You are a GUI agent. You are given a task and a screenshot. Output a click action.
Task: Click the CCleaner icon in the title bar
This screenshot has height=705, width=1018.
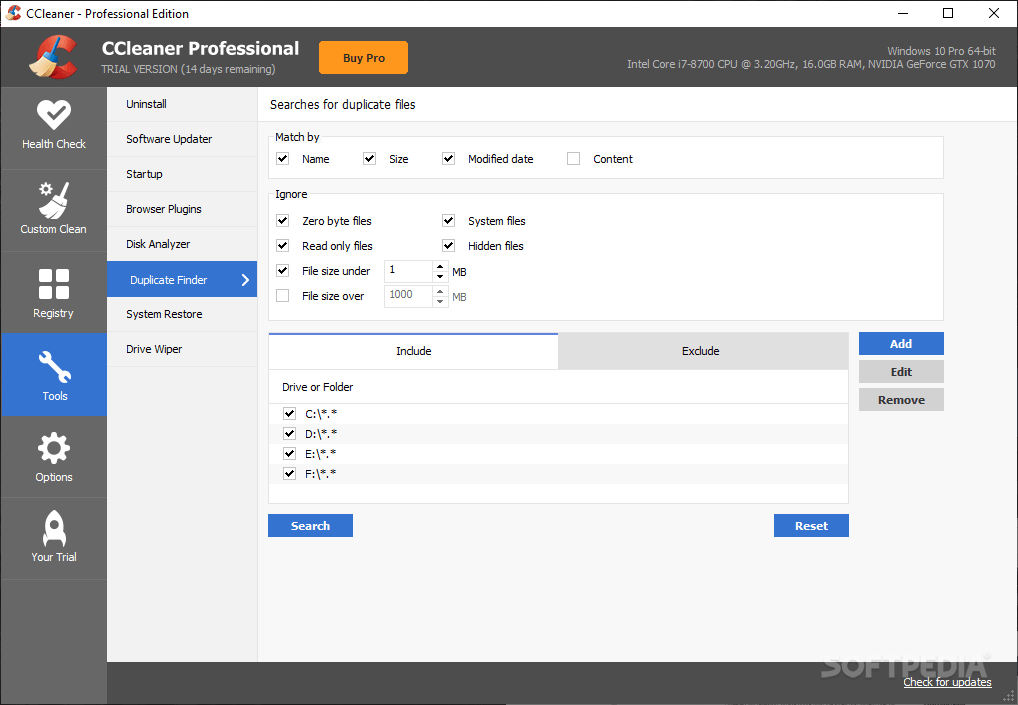pos(13,13)
